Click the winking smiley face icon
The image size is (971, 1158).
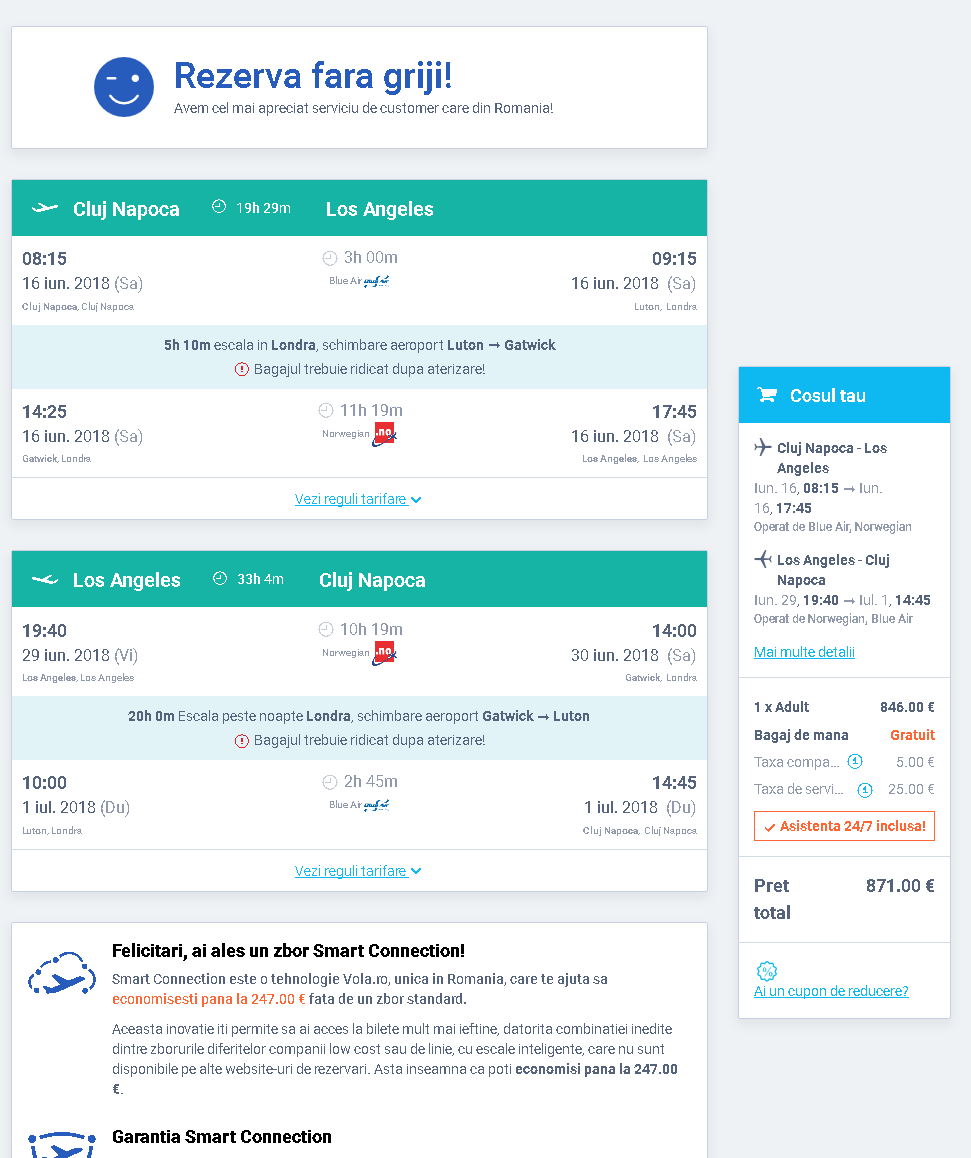[x=124, y=87]
